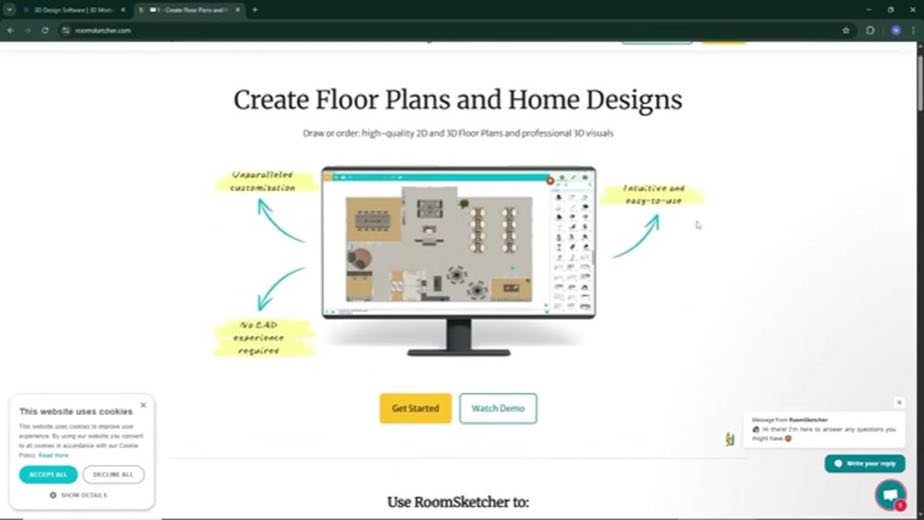Accept all cookies
This screenshot has width=924, height=520.
48,475
